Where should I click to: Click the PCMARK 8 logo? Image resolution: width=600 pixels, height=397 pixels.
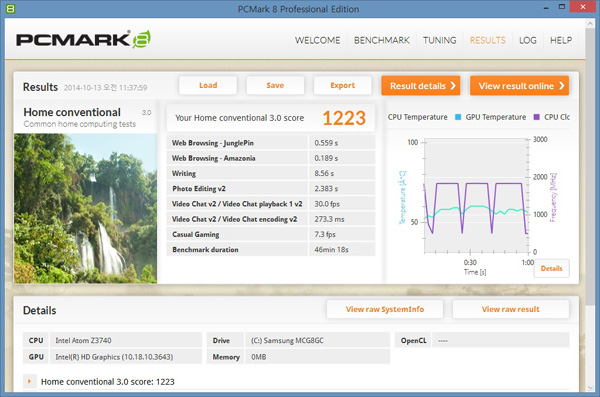click(83, 39)
